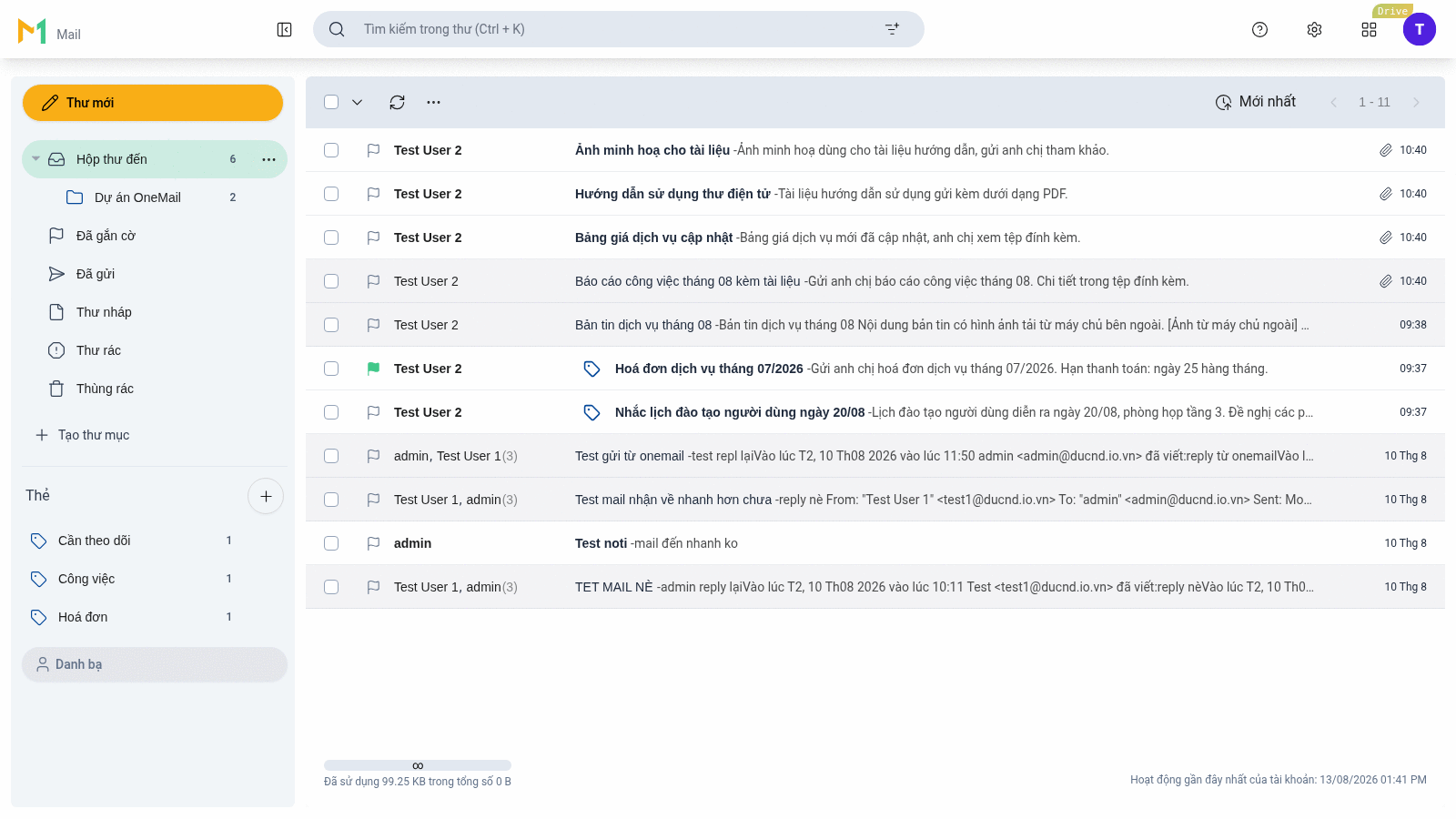Collapse the sidebar panel icon
This screenshot has width=1456, height=819.
284,29
